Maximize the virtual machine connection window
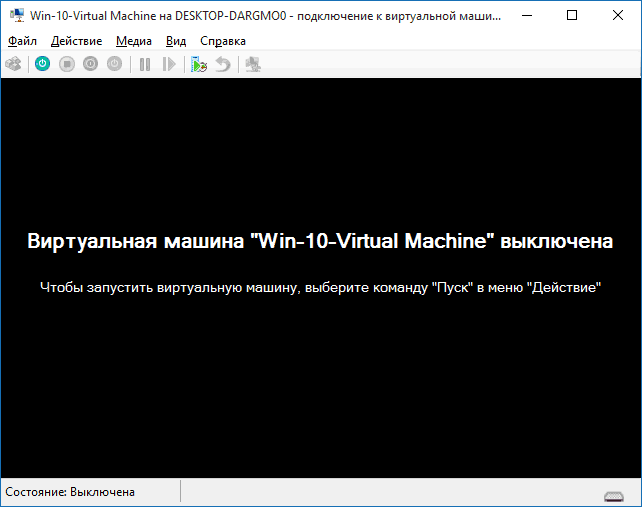The height and width of the screenshot is (507, 642). 571,15
